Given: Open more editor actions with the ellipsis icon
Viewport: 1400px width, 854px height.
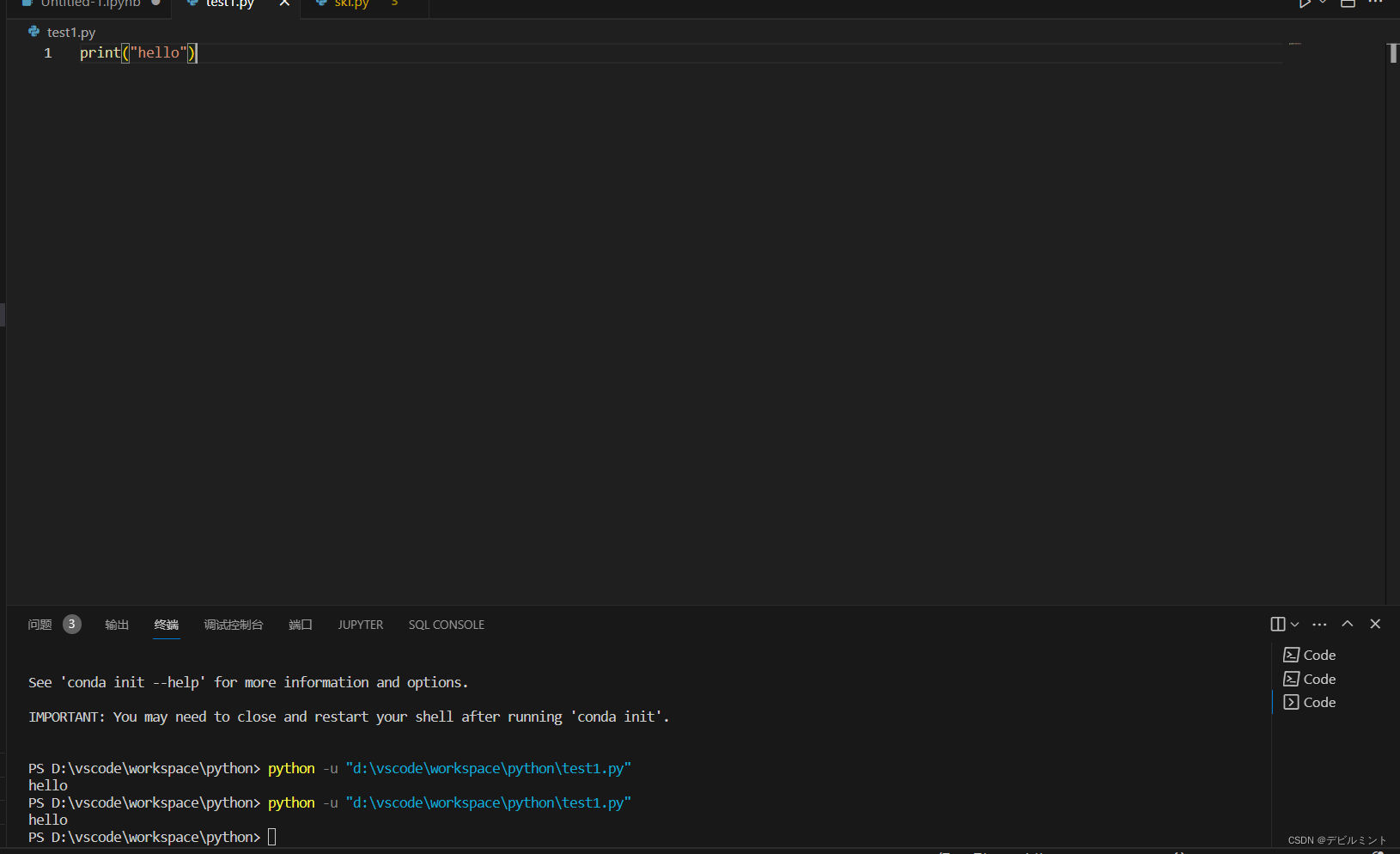Looking at the screenshot, I should pos(1376,3).
